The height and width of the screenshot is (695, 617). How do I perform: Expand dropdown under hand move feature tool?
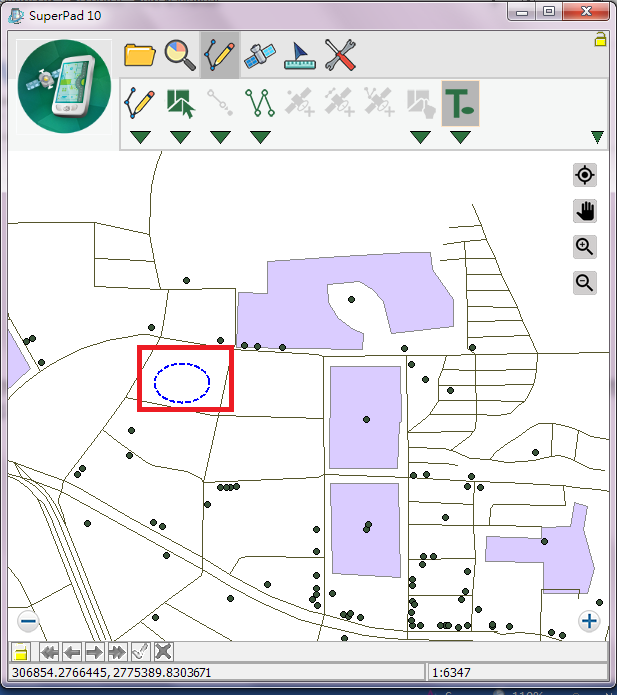[x=420, y=137]
